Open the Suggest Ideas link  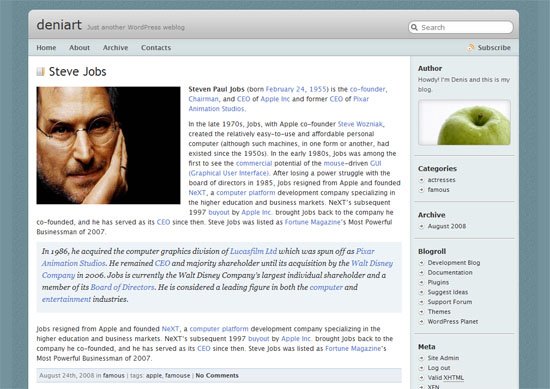(x=448, y=292)
